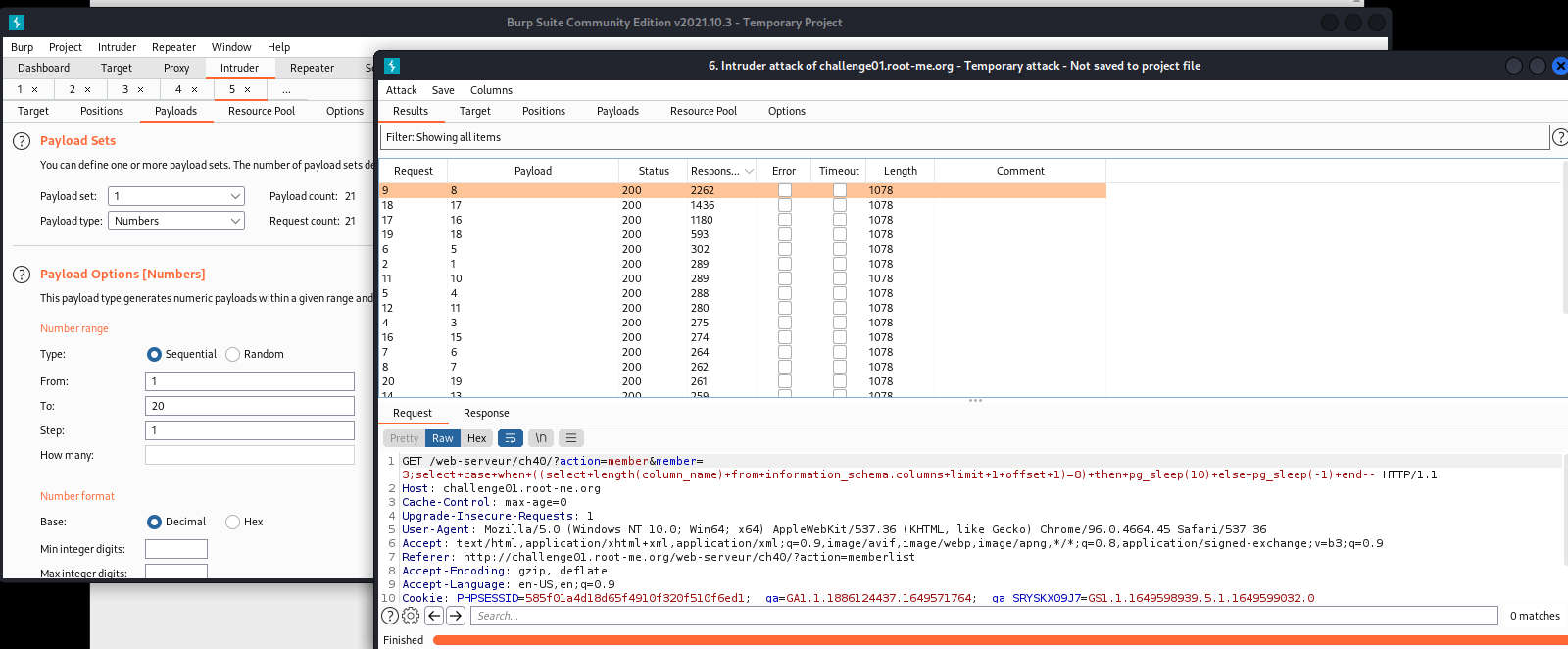The height and width of the screenshot is (649, 1568).
Task: Click the Step number field
Action: pyautogui.click(x=250, y=430)
